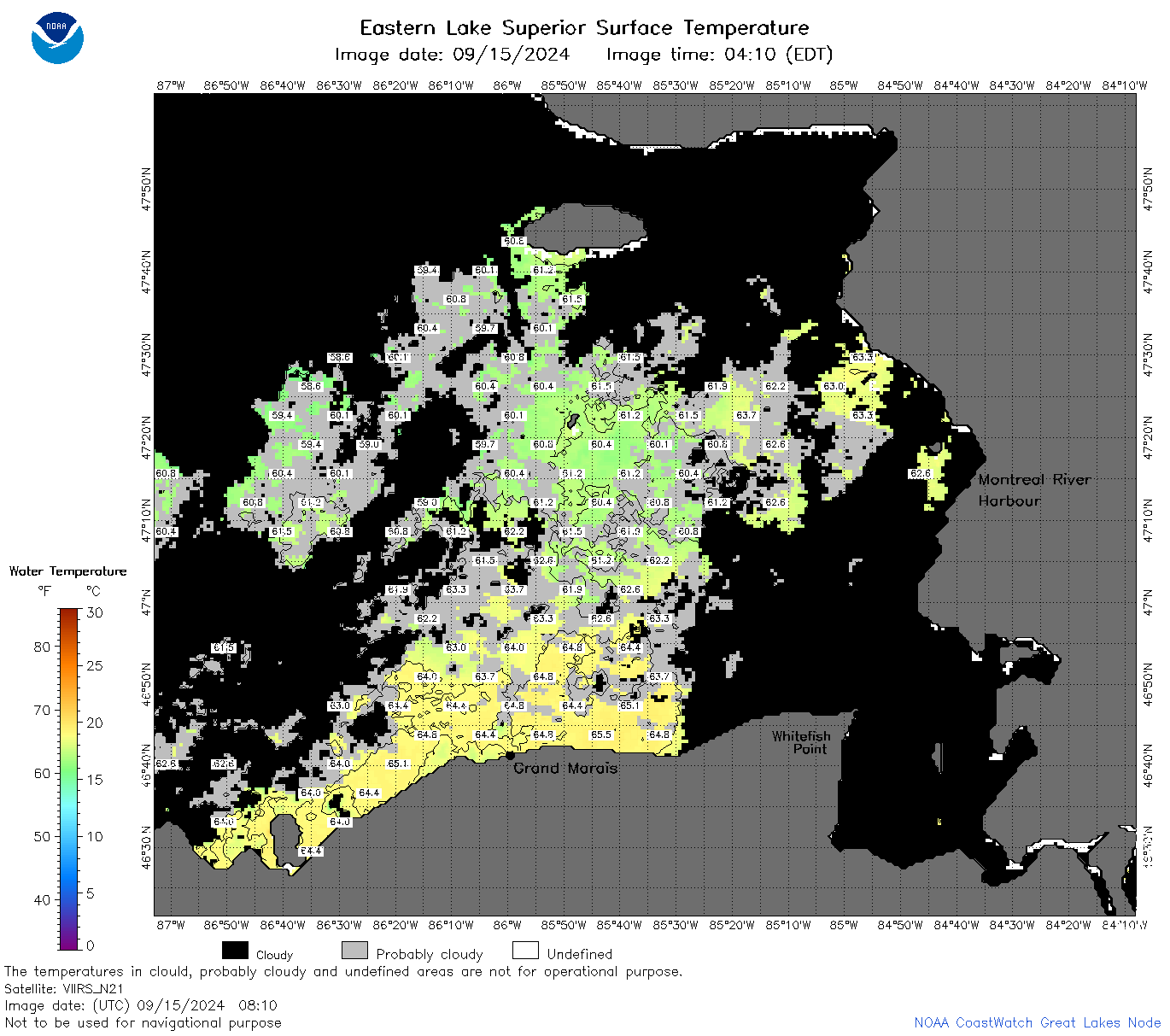
Task: Click the water temperature color scale bar
Action: coord(68,778)
